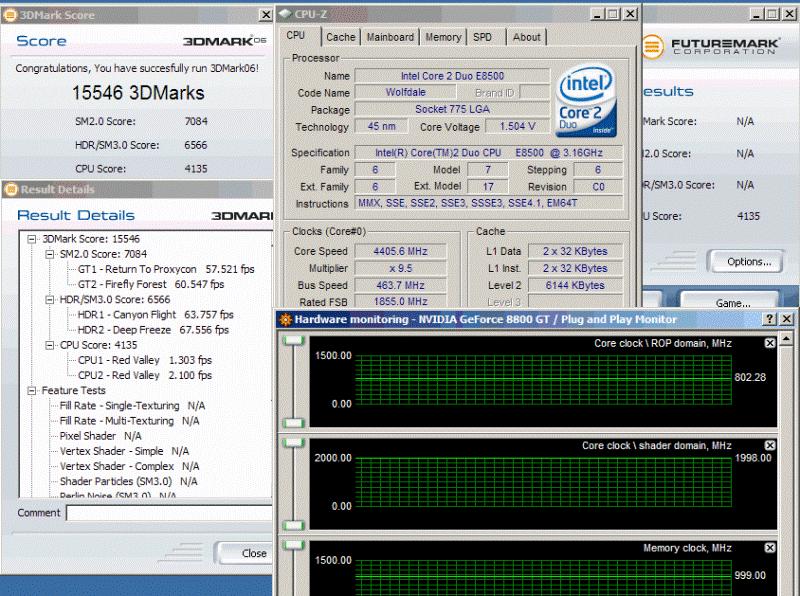Select CPU1 - Red Valley row
Viewport: 800px width, 596px height.
tap(144, 360)
